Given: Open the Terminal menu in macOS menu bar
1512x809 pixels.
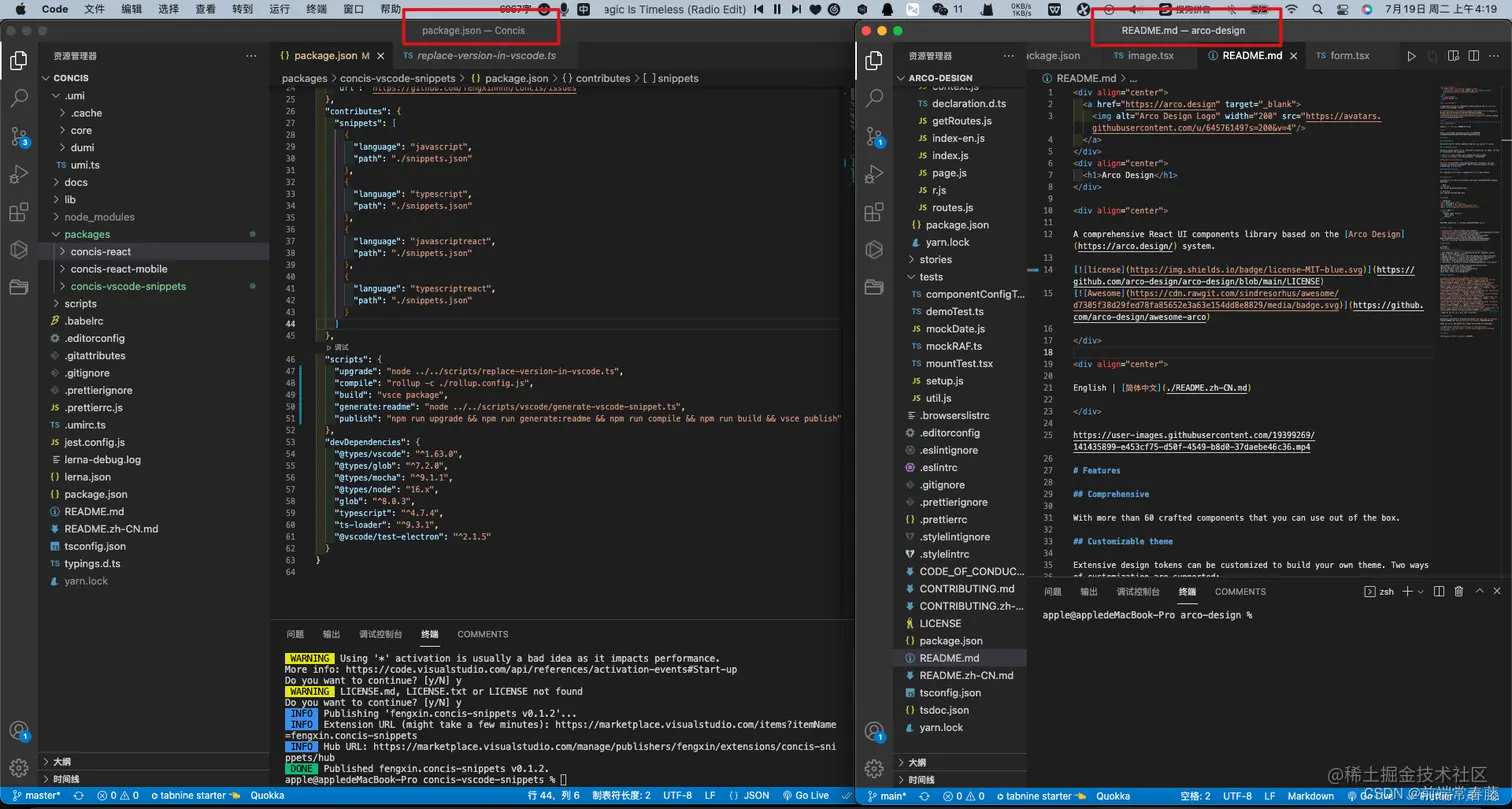Looking at the screenshot, I should tap(316, 9).
